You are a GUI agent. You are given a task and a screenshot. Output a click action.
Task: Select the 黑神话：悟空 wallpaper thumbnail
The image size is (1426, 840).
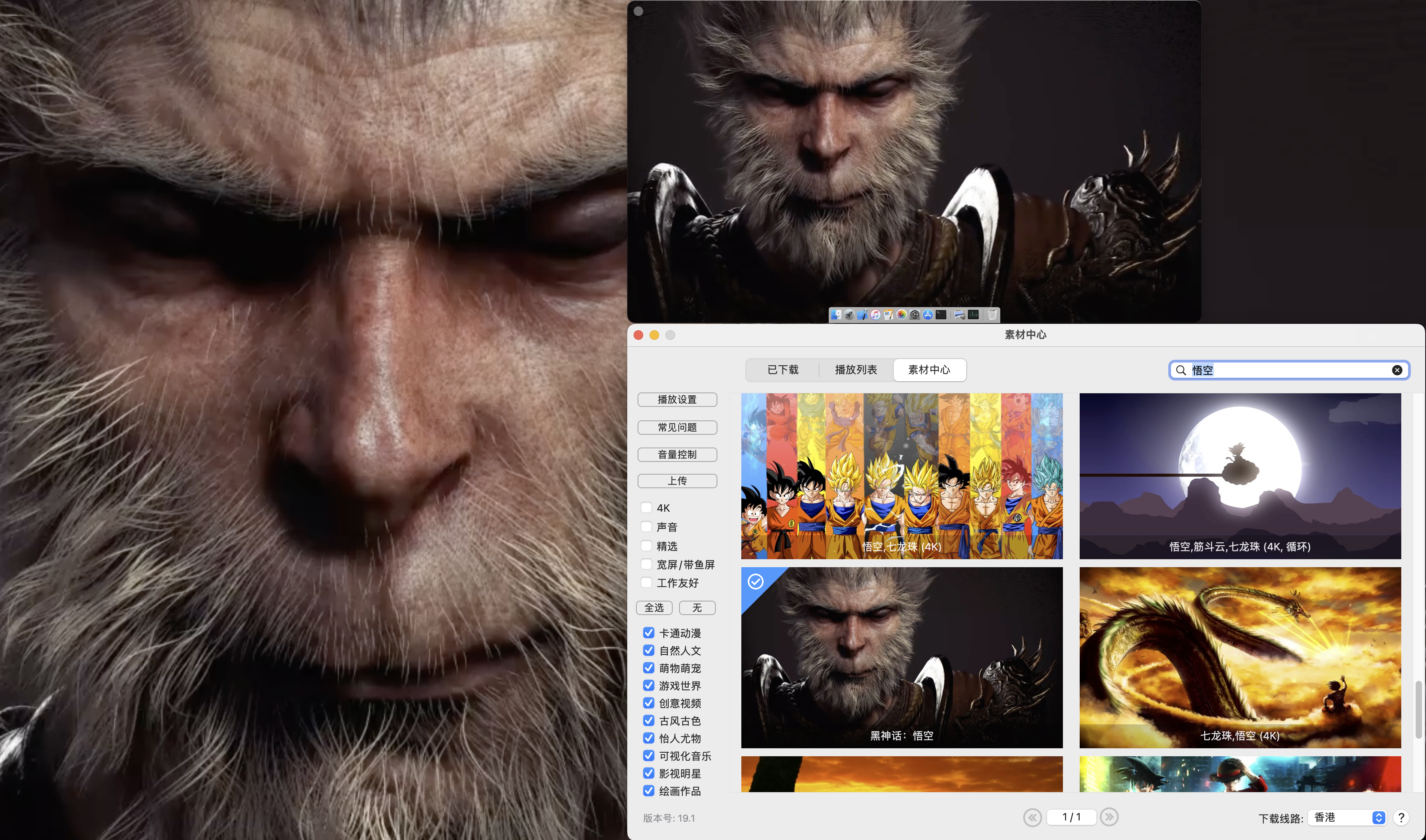tap(902, 657)
